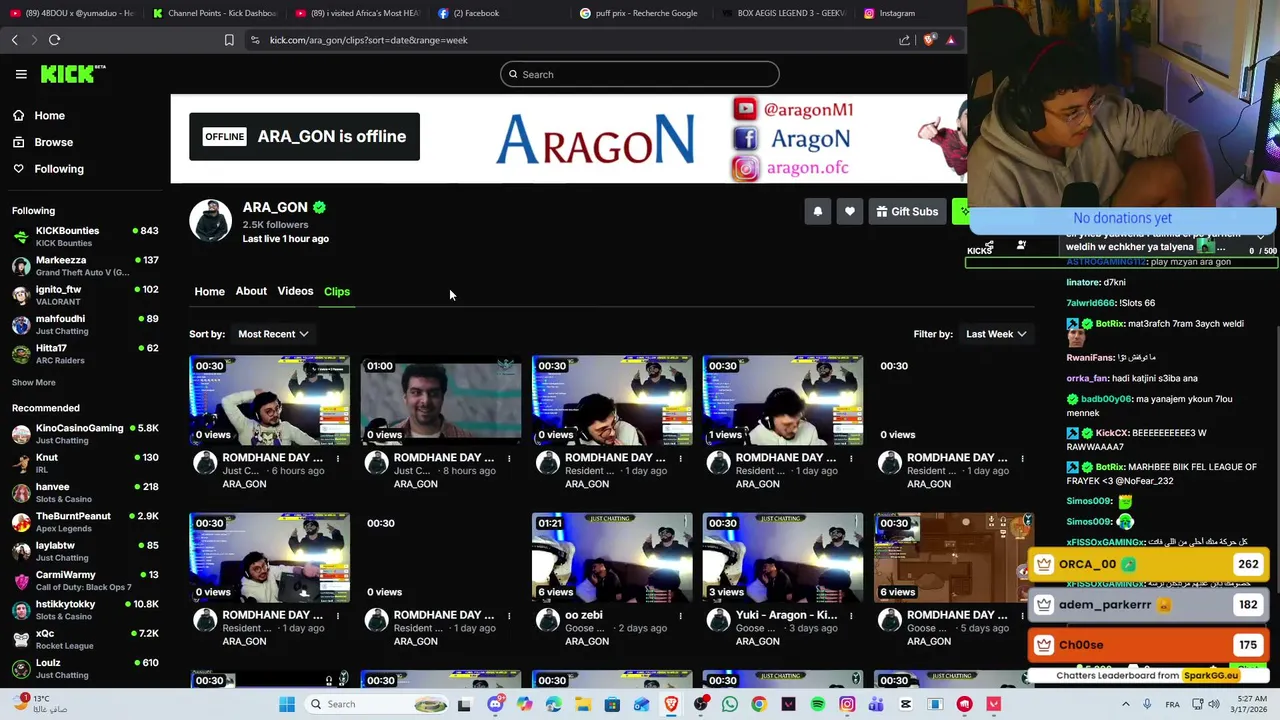The width and height of the screenshot is (1280, 720).
Task: Reload the page with refresh icon
Action: point(54,40)
